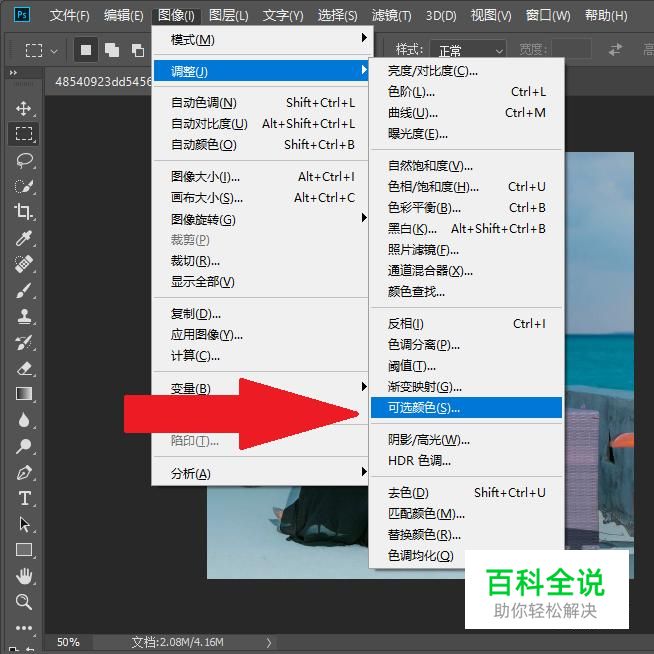The width and height of the screenshot is (654, 654).
Task: Select the History Brush tool
Action: tap(24, 342)
